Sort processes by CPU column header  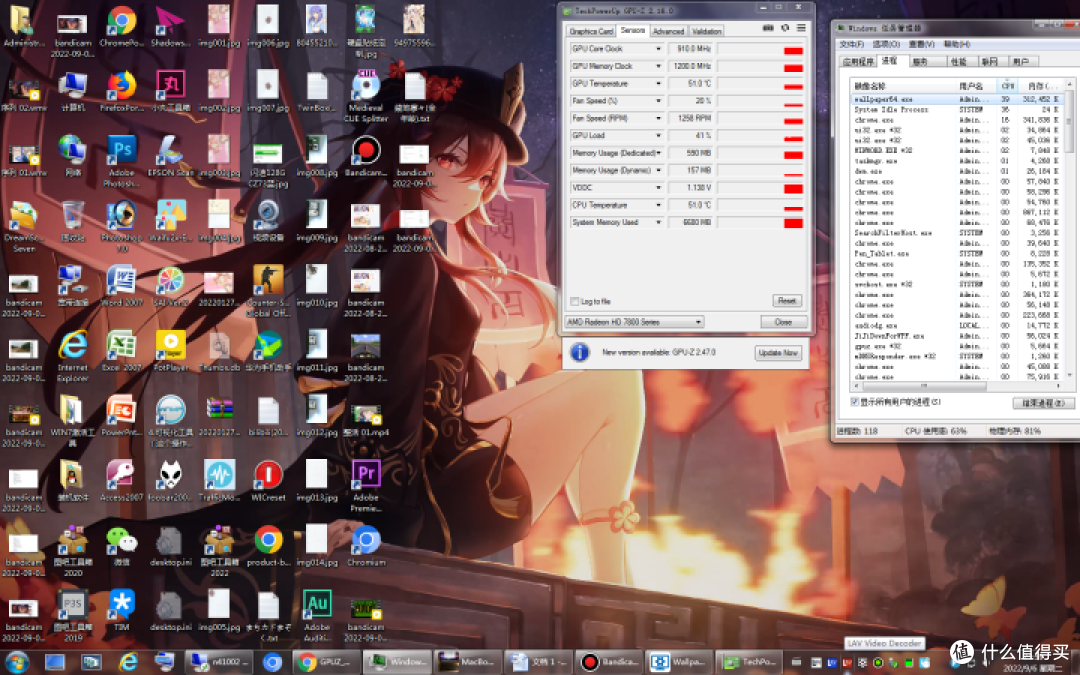(x=1008, y=86)
